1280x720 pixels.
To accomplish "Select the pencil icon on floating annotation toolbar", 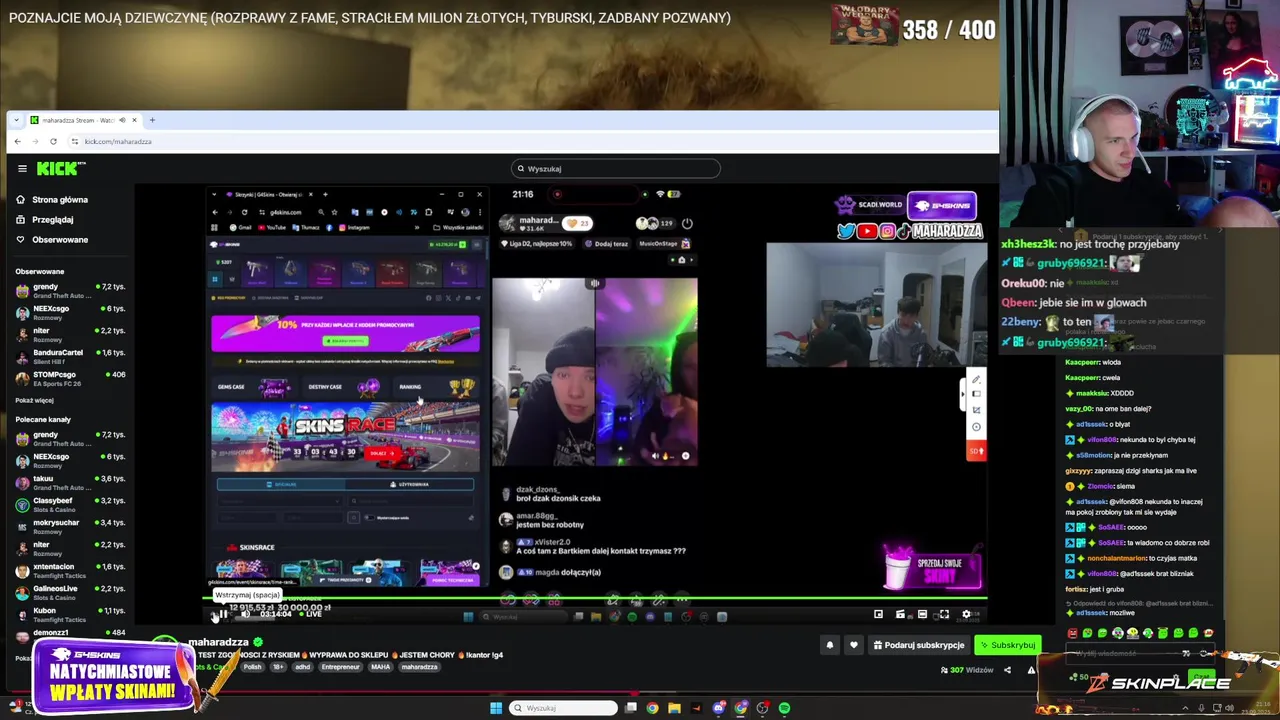I will click(976, 380).
